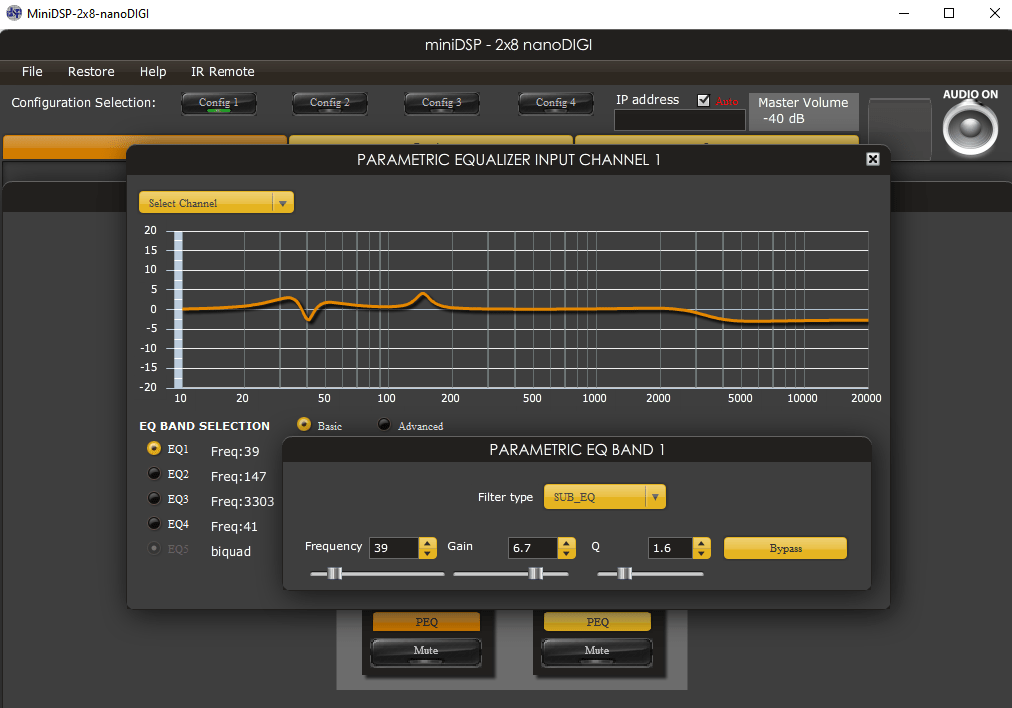1012x708 pixels.
Task: Click the Q slider handle
Action: (625, 573)
